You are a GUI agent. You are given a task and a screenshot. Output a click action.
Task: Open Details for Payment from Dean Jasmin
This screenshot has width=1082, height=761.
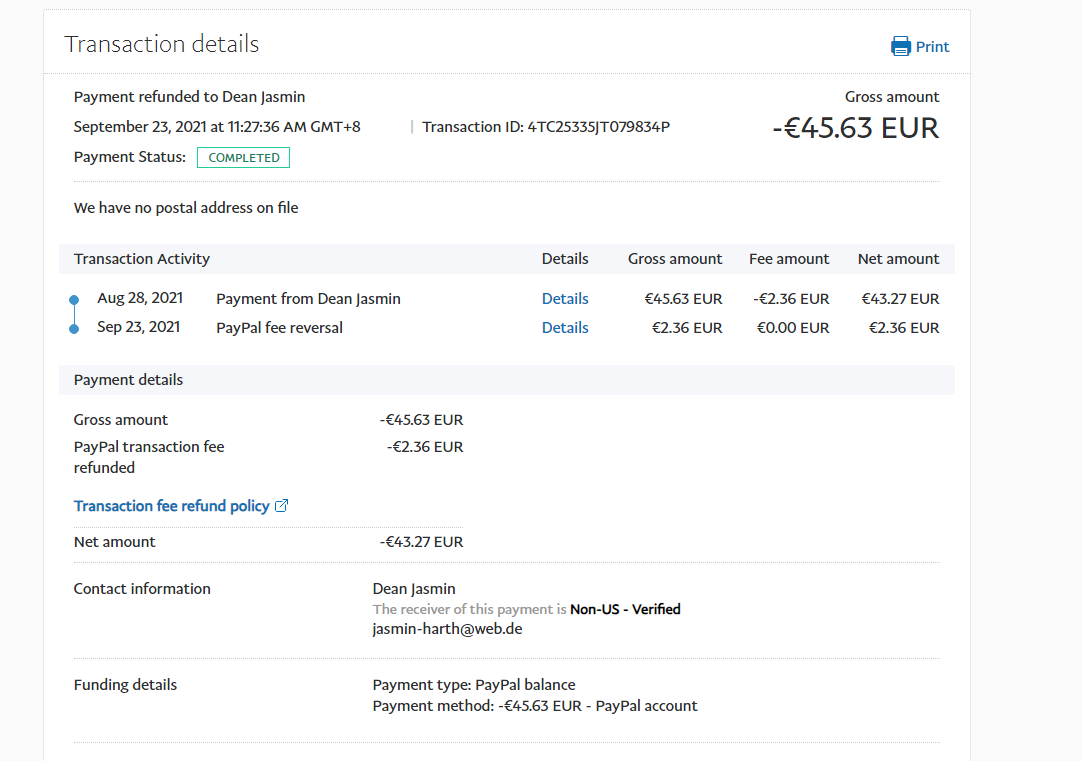coord(565,299)
